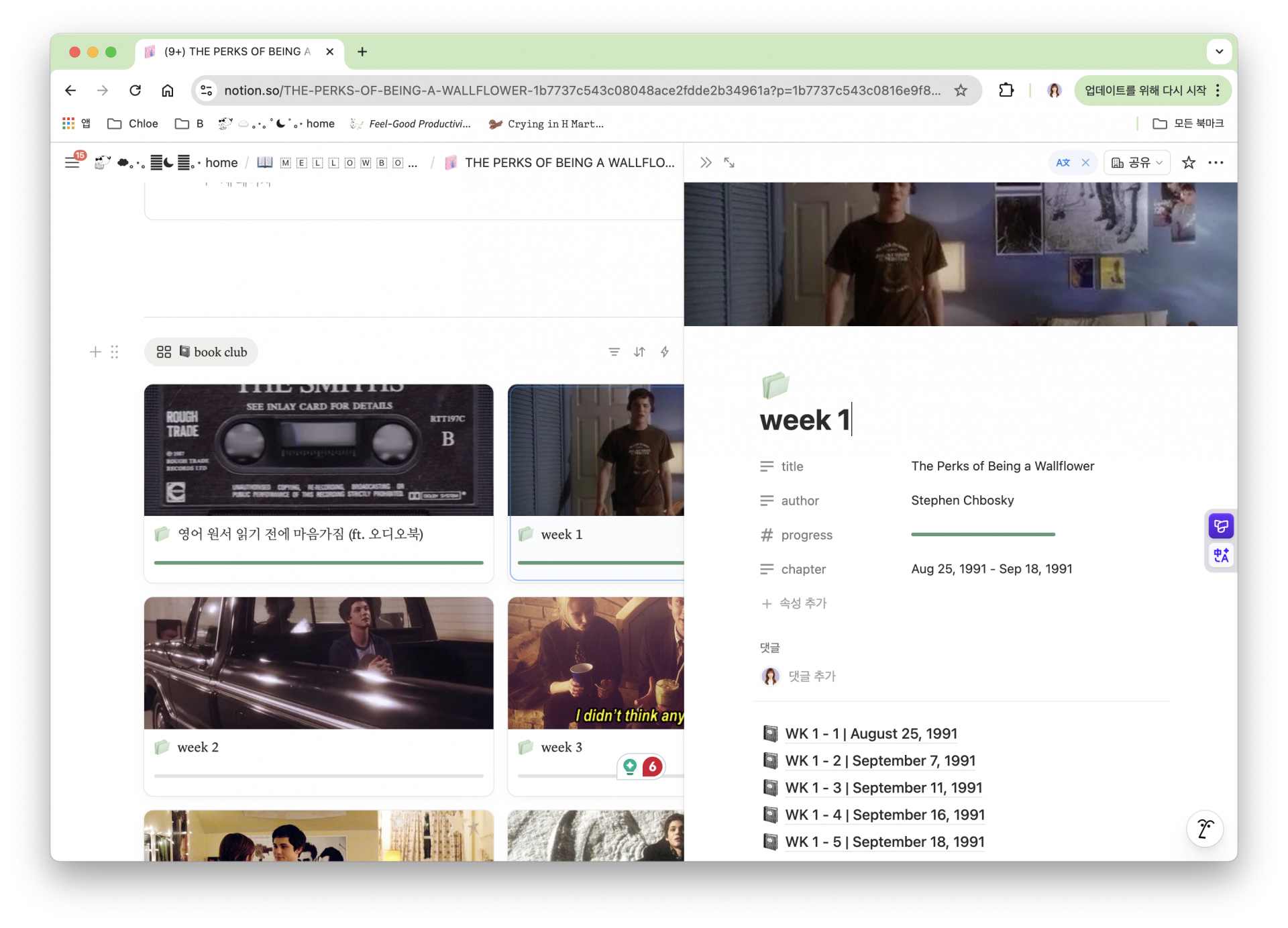
Task: Open the 모든 북마크 folder
Action: click(x=1189, y=123)
